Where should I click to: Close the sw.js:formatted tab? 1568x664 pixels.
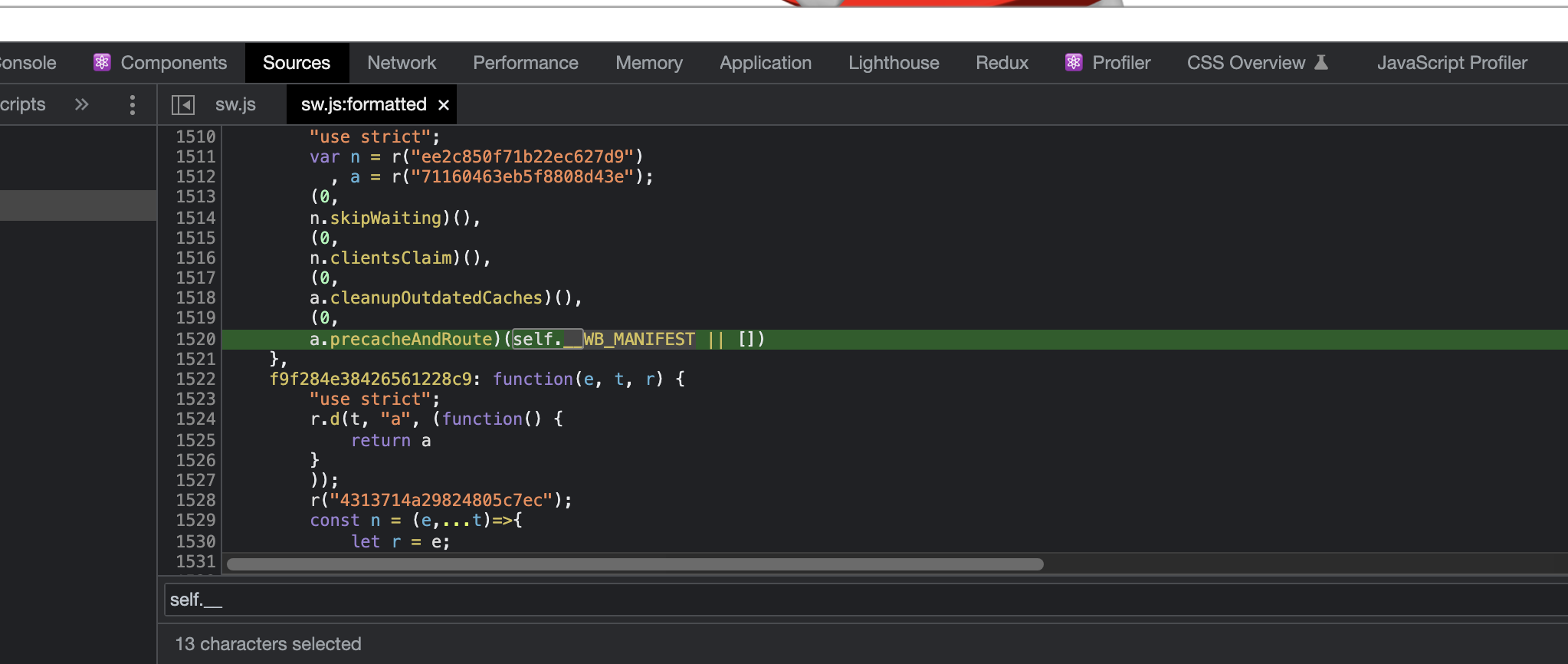click(444, 105)
